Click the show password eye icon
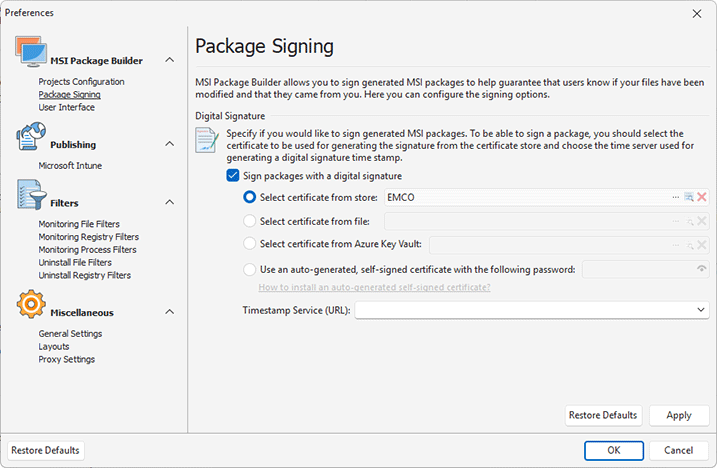Screen dimensions: 717x468 point(702,268)
